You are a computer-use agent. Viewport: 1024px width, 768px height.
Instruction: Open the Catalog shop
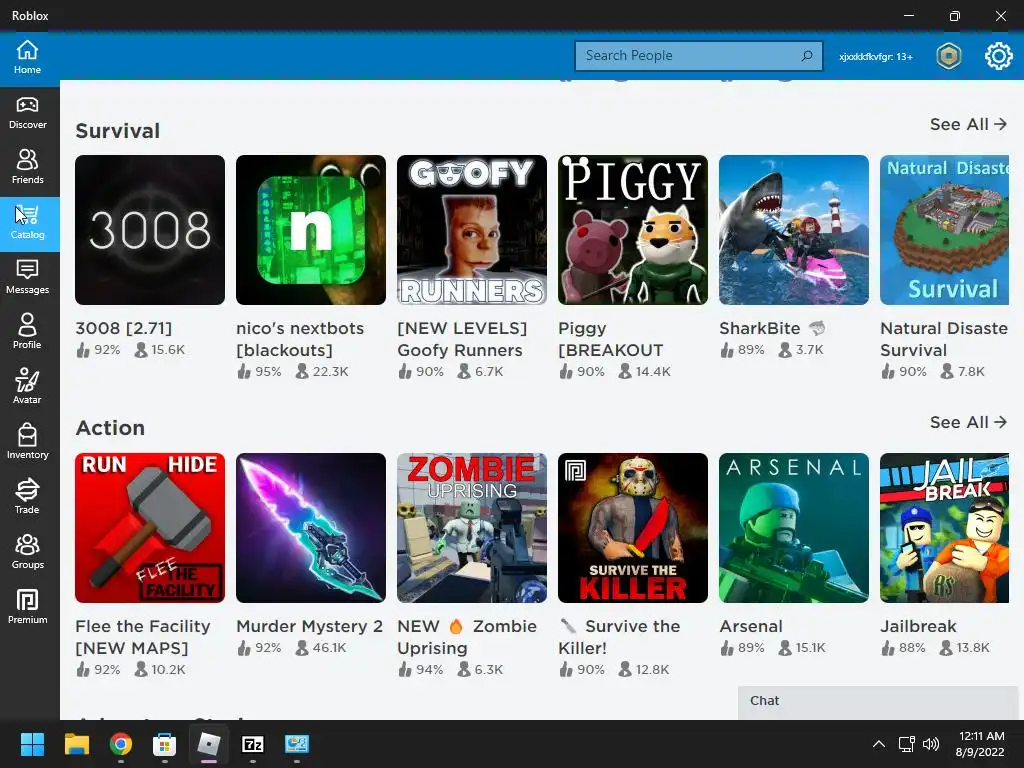[x=27, y=223]
